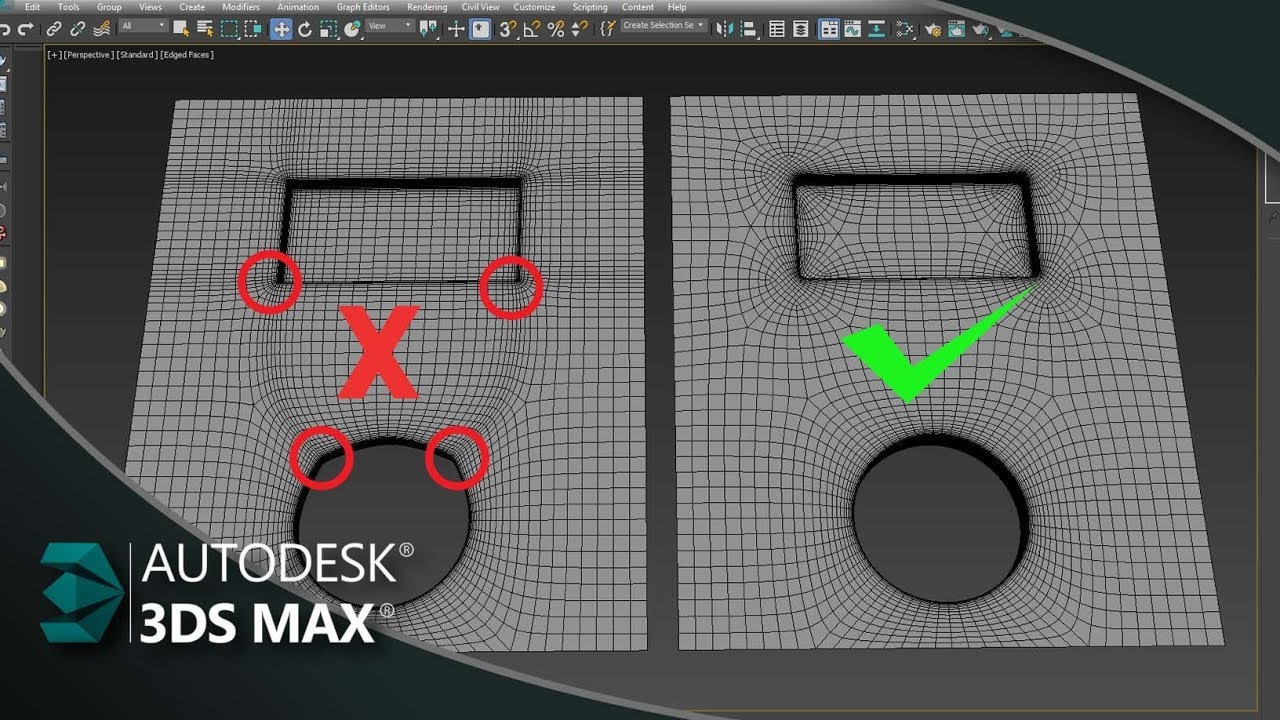This screenshot has width=1280, height=720.
Task: Open the Content menu
Action: tap(638, 7)
